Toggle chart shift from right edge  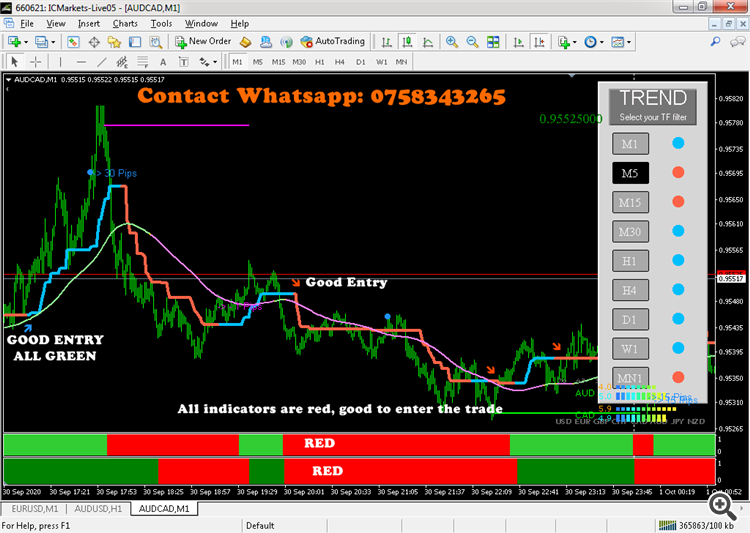click(539, 42)
